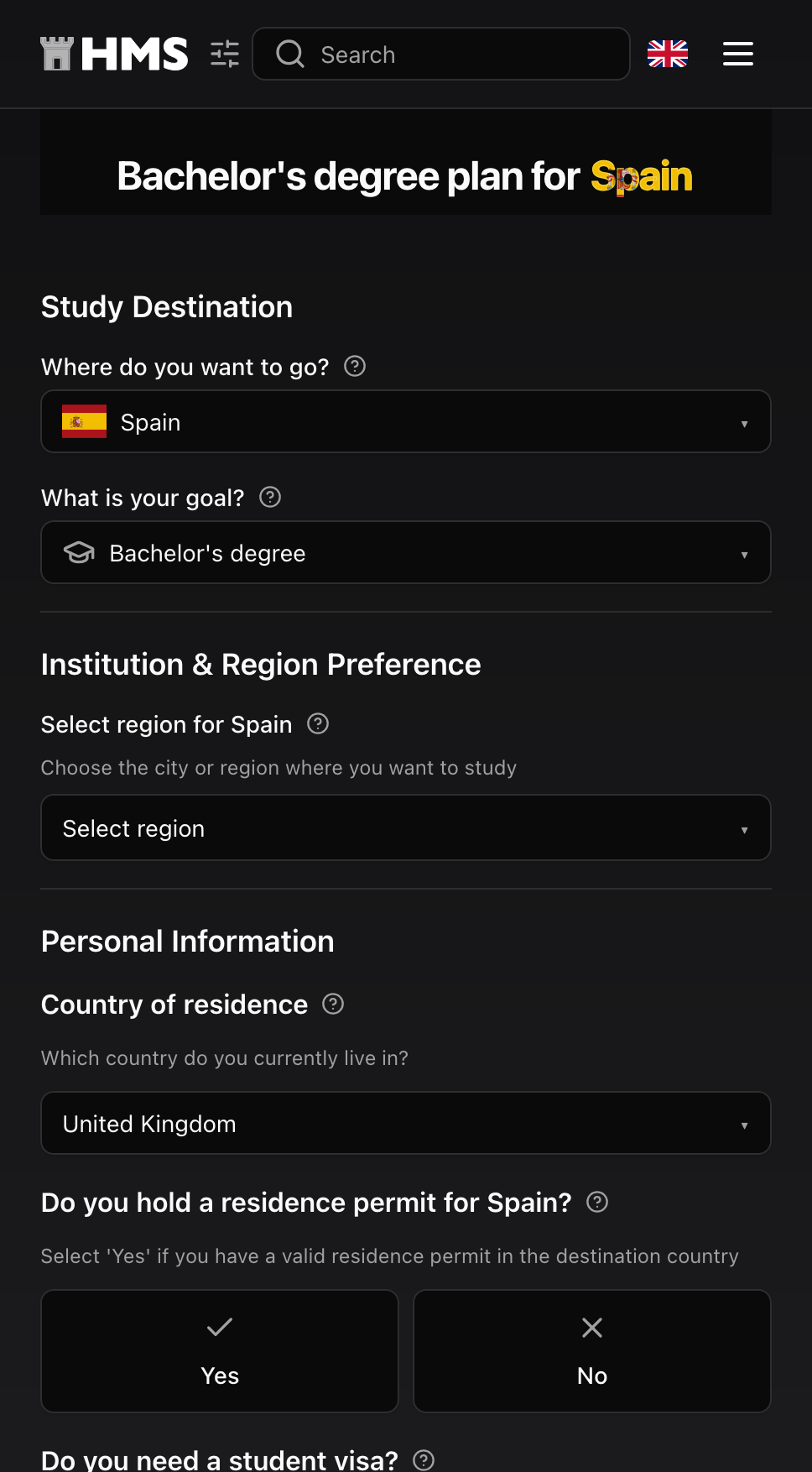The height and width of the screenshot is (1472, 812).
Task: Expand the United Kingdom residence dropdown
Action: (x=406, y=1123)
